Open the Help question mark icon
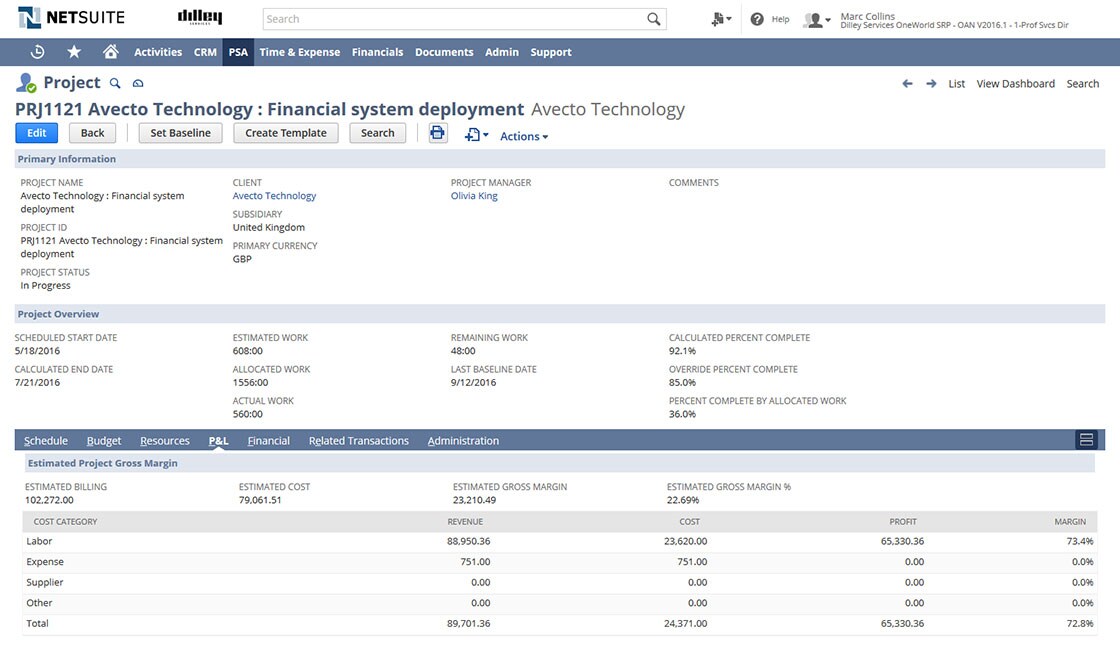The height and width of the screenshot is (651, 1120). pos(757,19)
